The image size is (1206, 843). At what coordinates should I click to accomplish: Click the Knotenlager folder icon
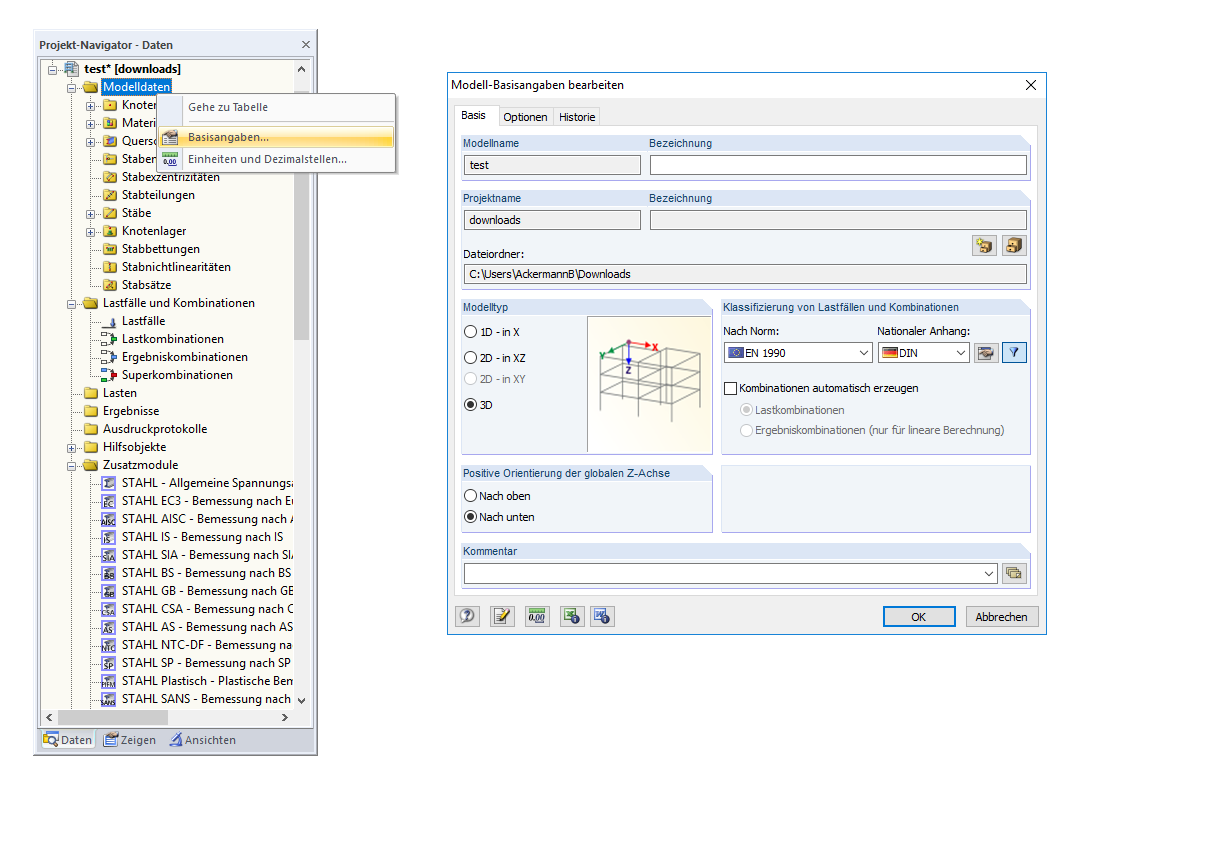110,231
